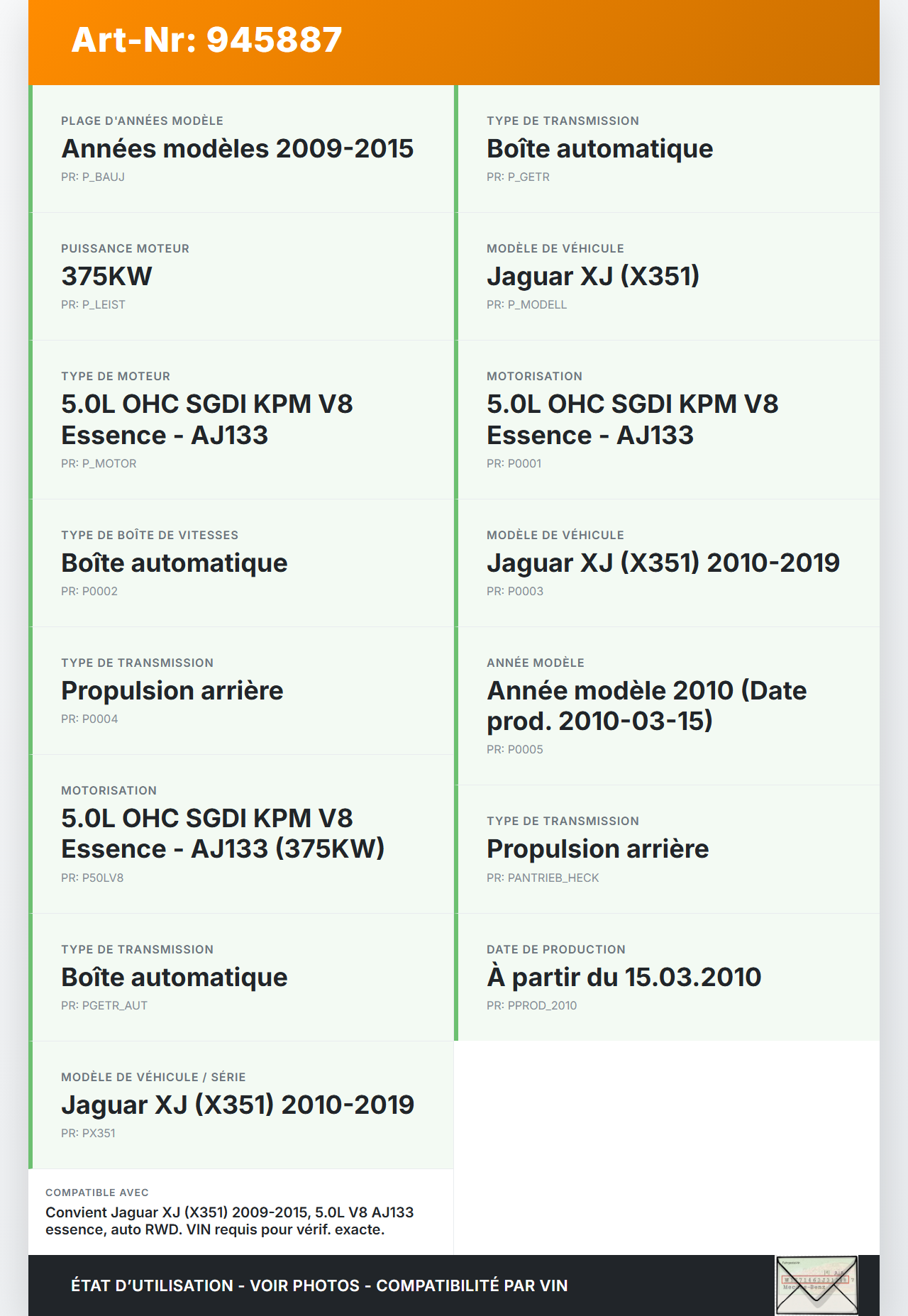Click the PR: P_GETR transmission code
The image size is (908, 1316).
click(518, 177)
